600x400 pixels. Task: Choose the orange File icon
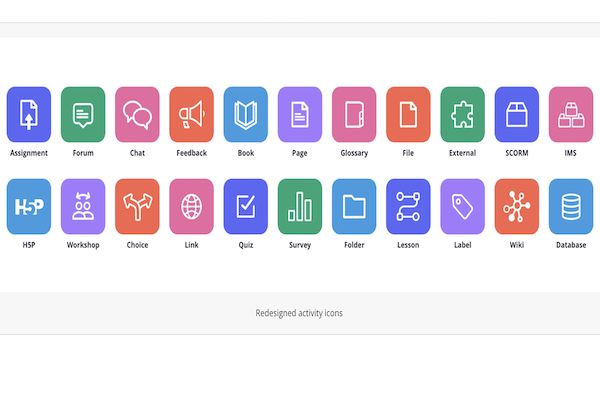point(408,114)
